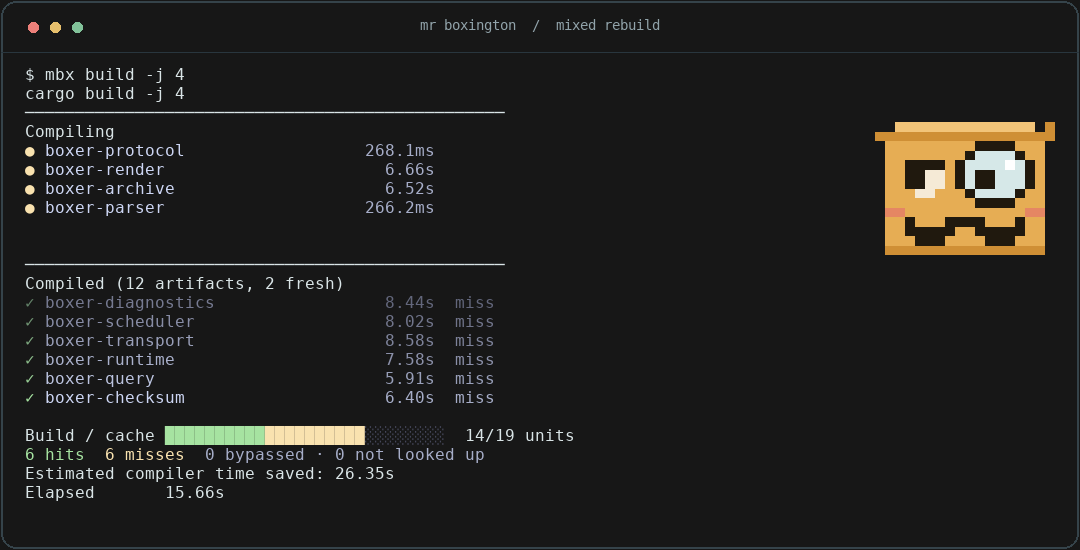This screenshot has width=1080, height=550.
Task: Click the green '6 hits' count
Action: click(54, 455)
